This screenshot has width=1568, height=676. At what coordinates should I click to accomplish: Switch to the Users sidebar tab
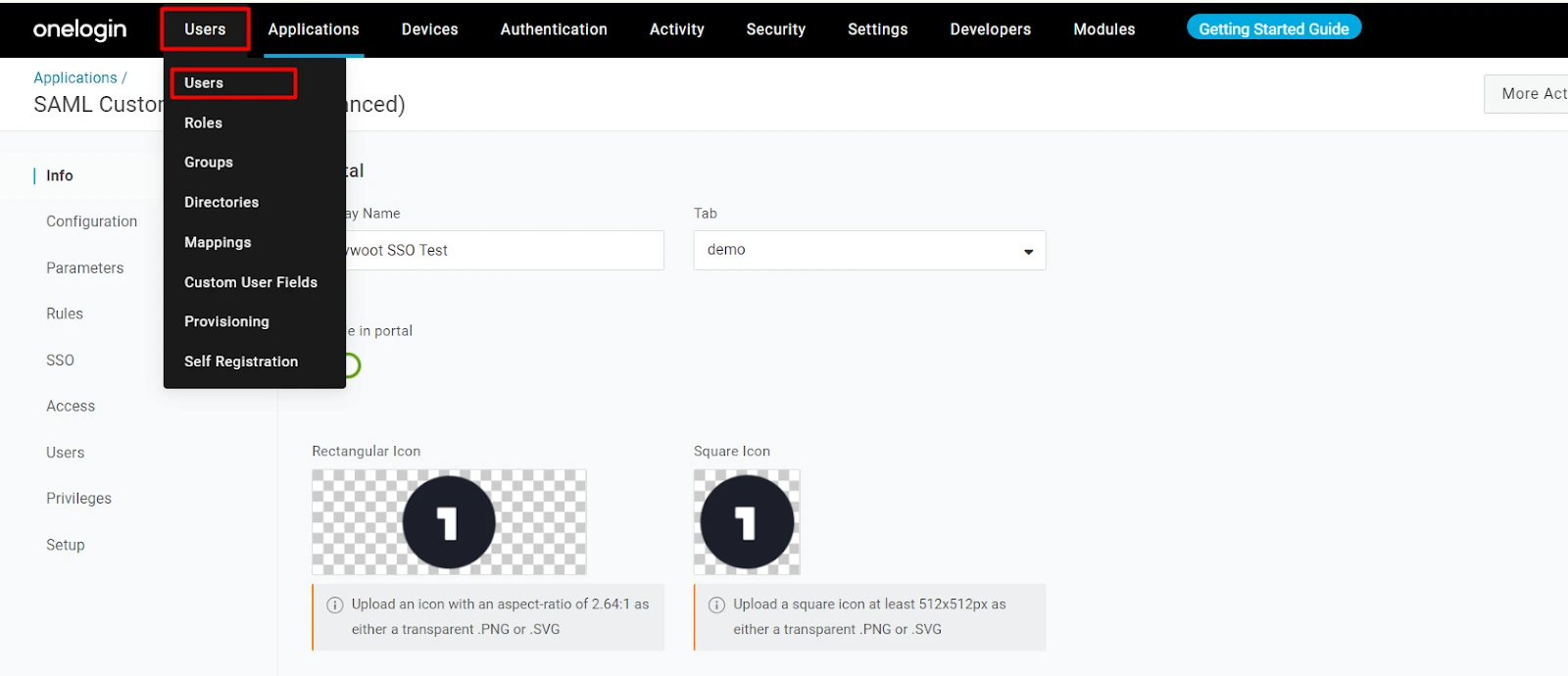pos(65,453)
